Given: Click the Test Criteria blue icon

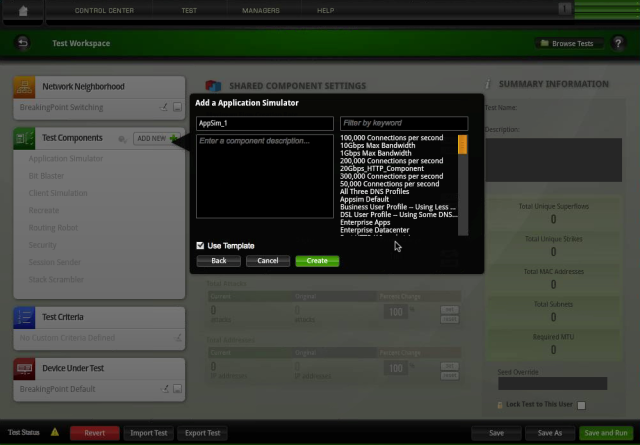Looking at the screenshot, I should point(24,317).
